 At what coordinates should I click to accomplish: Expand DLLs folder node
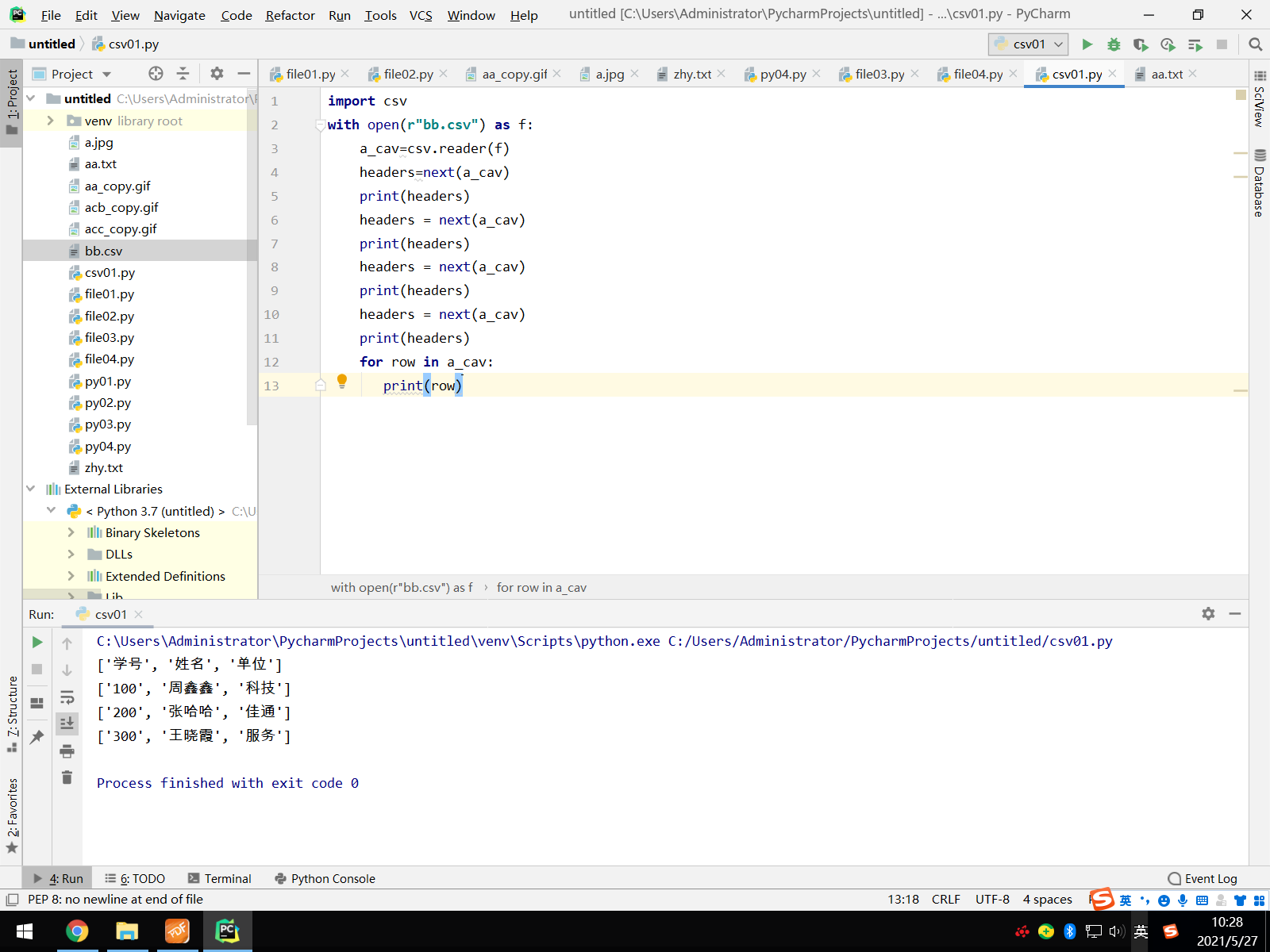(x=71, y=554)
